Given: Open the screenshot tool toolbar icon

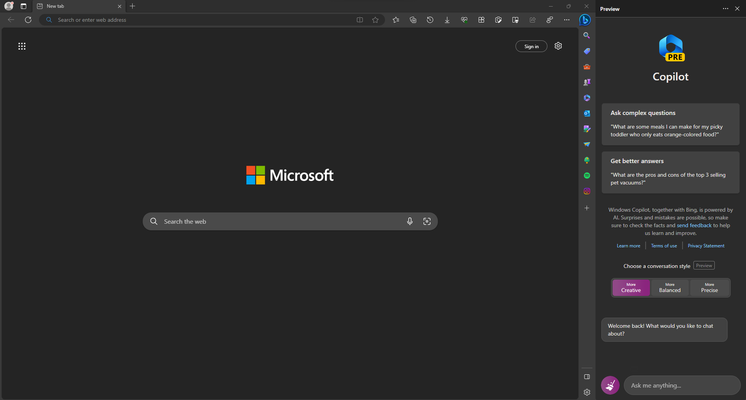Looking at the screenshot, I should tap(498, 20).
